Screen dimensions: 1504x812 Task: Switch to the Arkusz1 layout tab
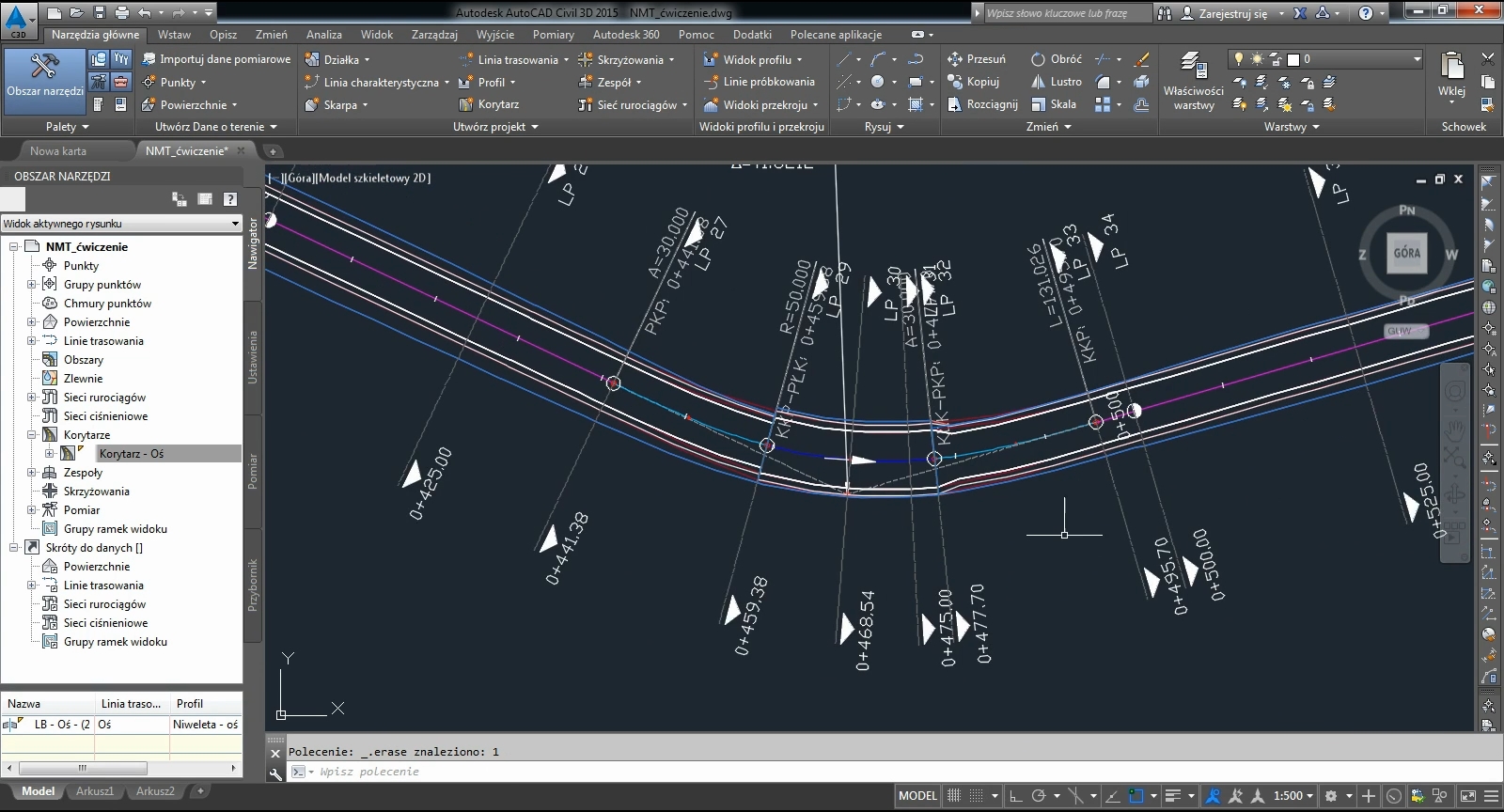point(95,791)
